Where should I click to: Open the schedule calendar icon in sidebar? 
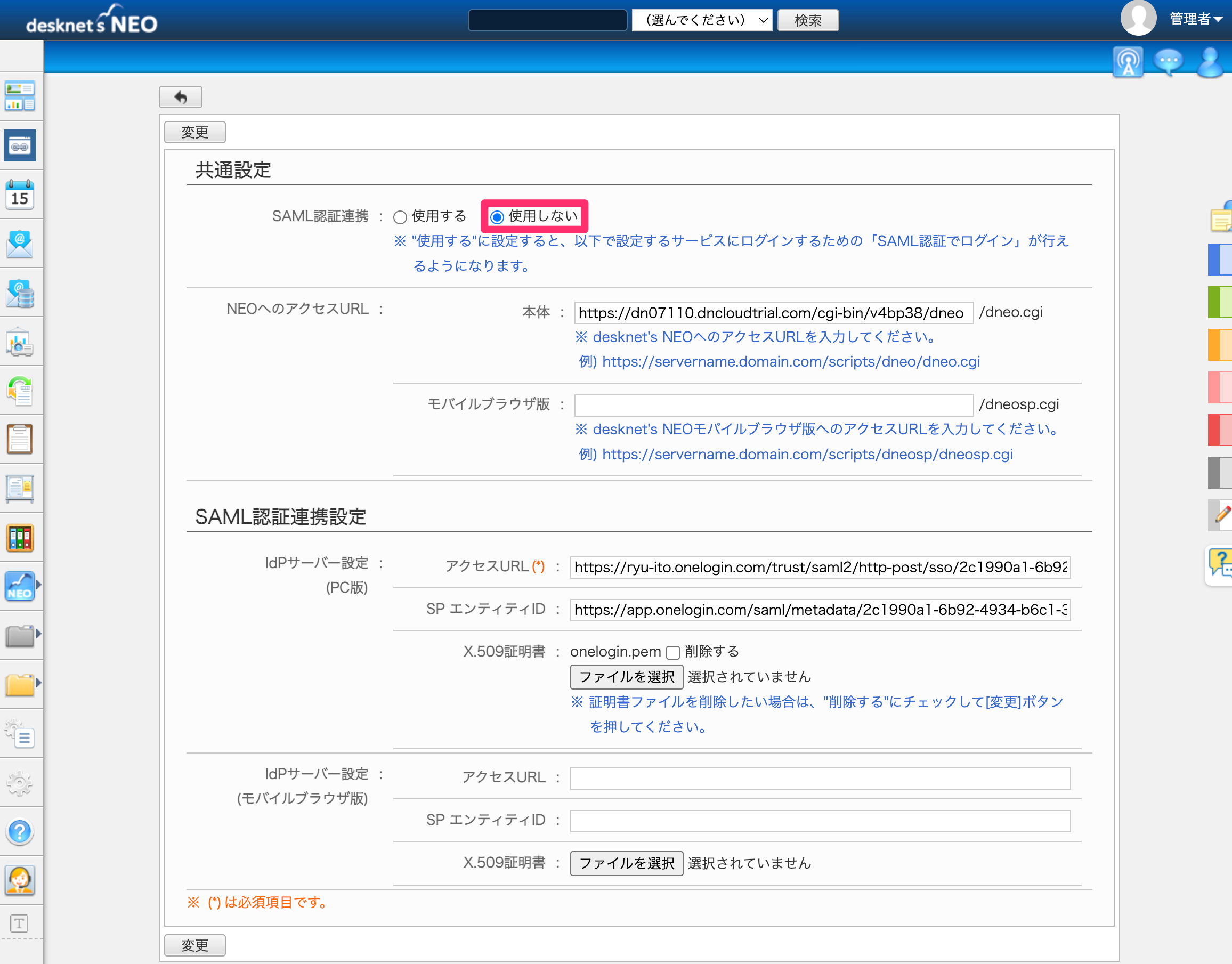[x=20, y=194]
